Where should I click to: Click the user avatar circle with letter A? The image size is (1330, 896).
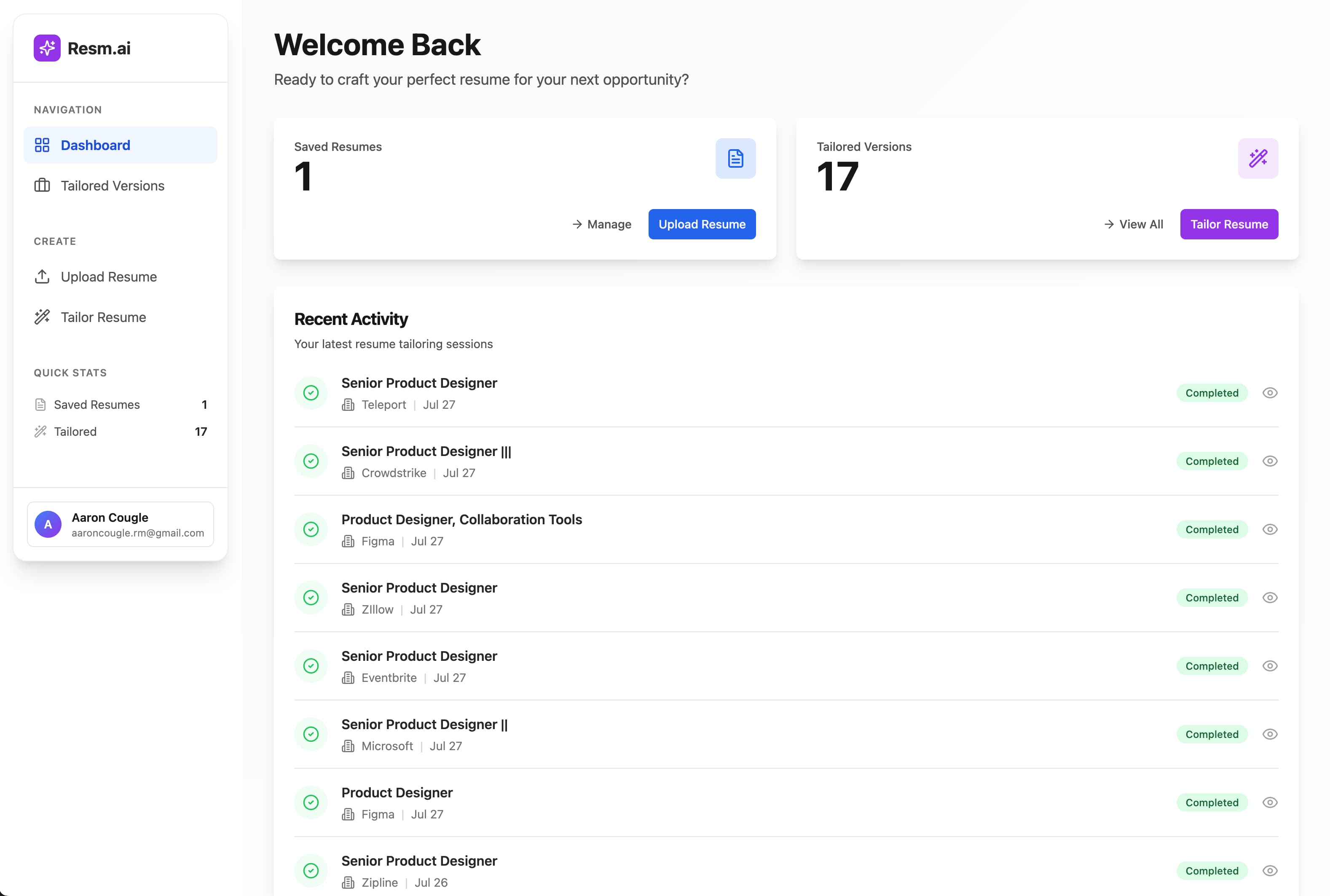[x=48, y=524]
